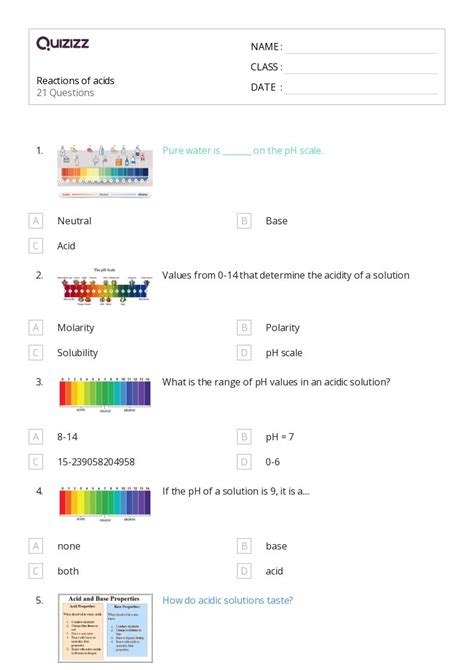Select the Polarity answer option
This screenshot has width=474, height=670.
click(282, 328)
